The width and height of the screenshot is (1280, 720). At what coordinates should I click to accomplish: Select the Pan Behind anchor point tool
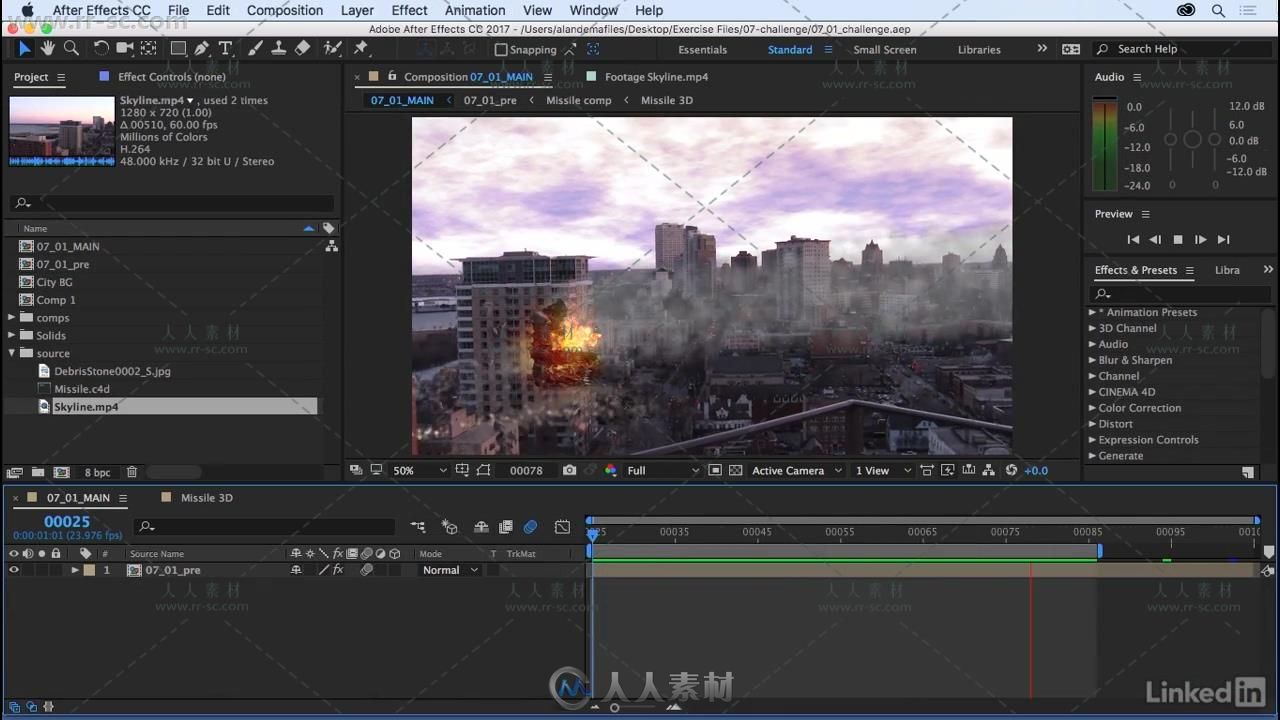tap(148, 48)
